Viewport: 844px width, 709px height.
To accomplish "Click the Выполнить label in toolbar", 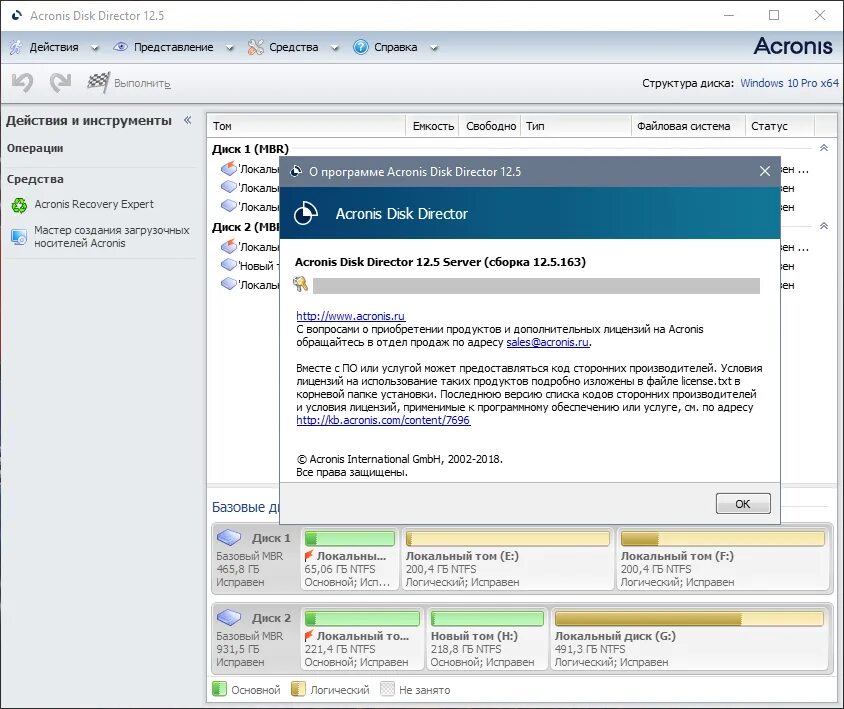I will (142, 83).
